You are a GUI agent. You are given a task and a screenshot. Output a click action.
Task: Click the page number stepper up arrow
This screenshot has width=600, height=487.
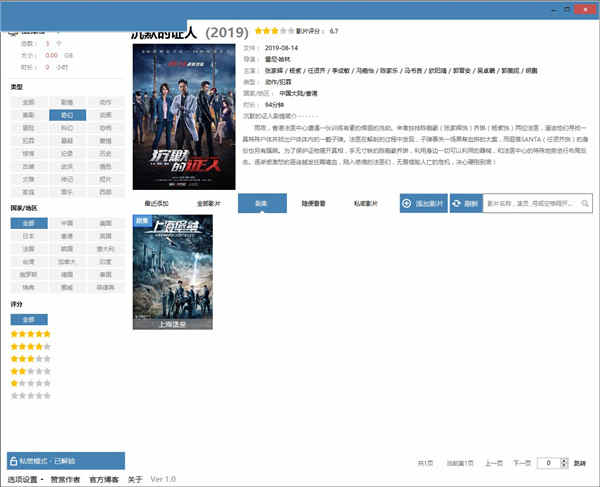tap(564, 460)
